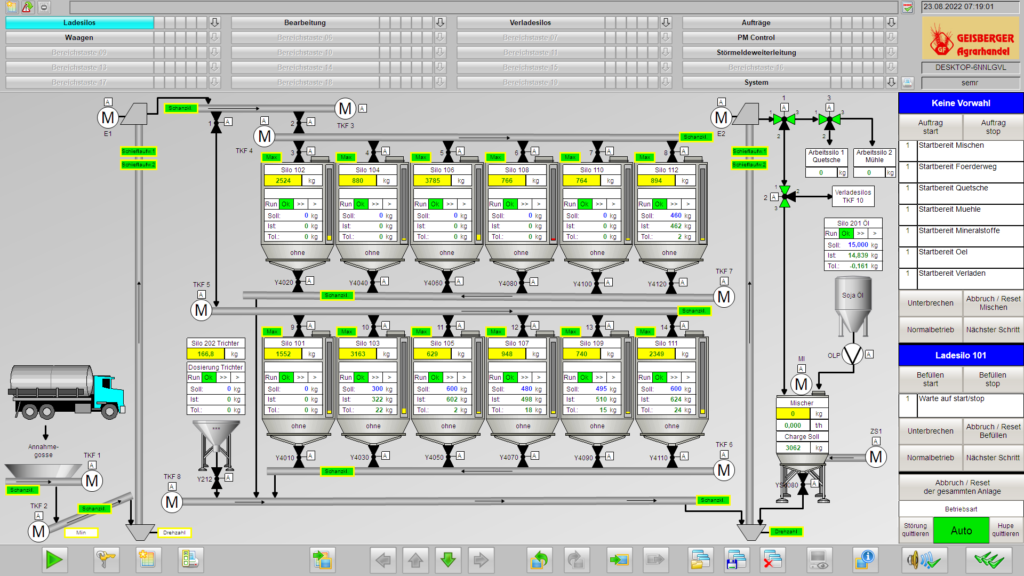The image size is (1024, 576).
Task: Expand the Ladesilos dropdown arrow
Action: [214, 22]
